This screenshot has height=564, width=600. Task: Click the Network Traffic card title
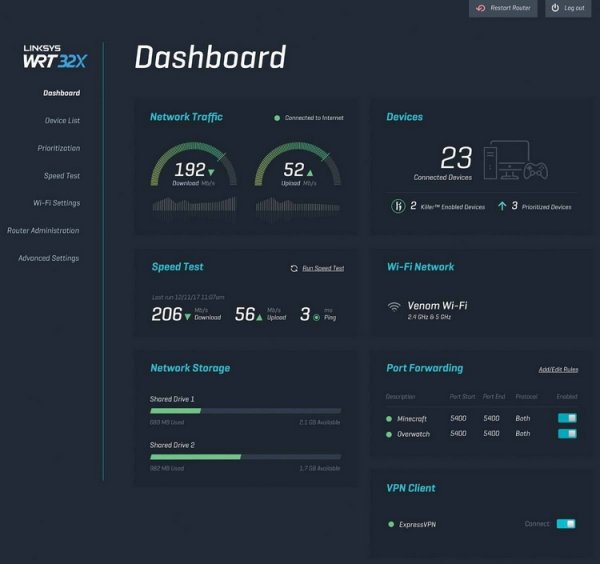186,117
